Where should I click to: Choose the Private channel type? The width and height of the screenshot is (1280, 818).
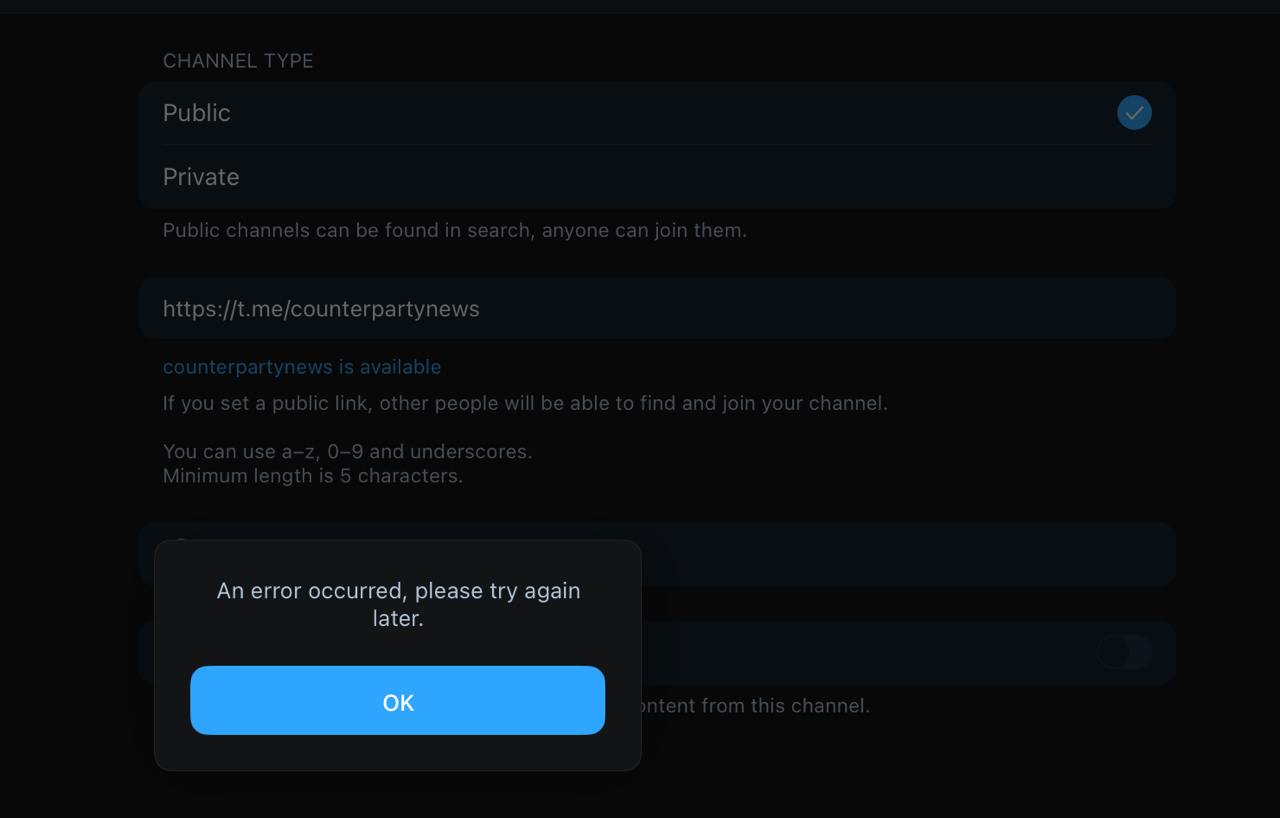click(656, 177)
